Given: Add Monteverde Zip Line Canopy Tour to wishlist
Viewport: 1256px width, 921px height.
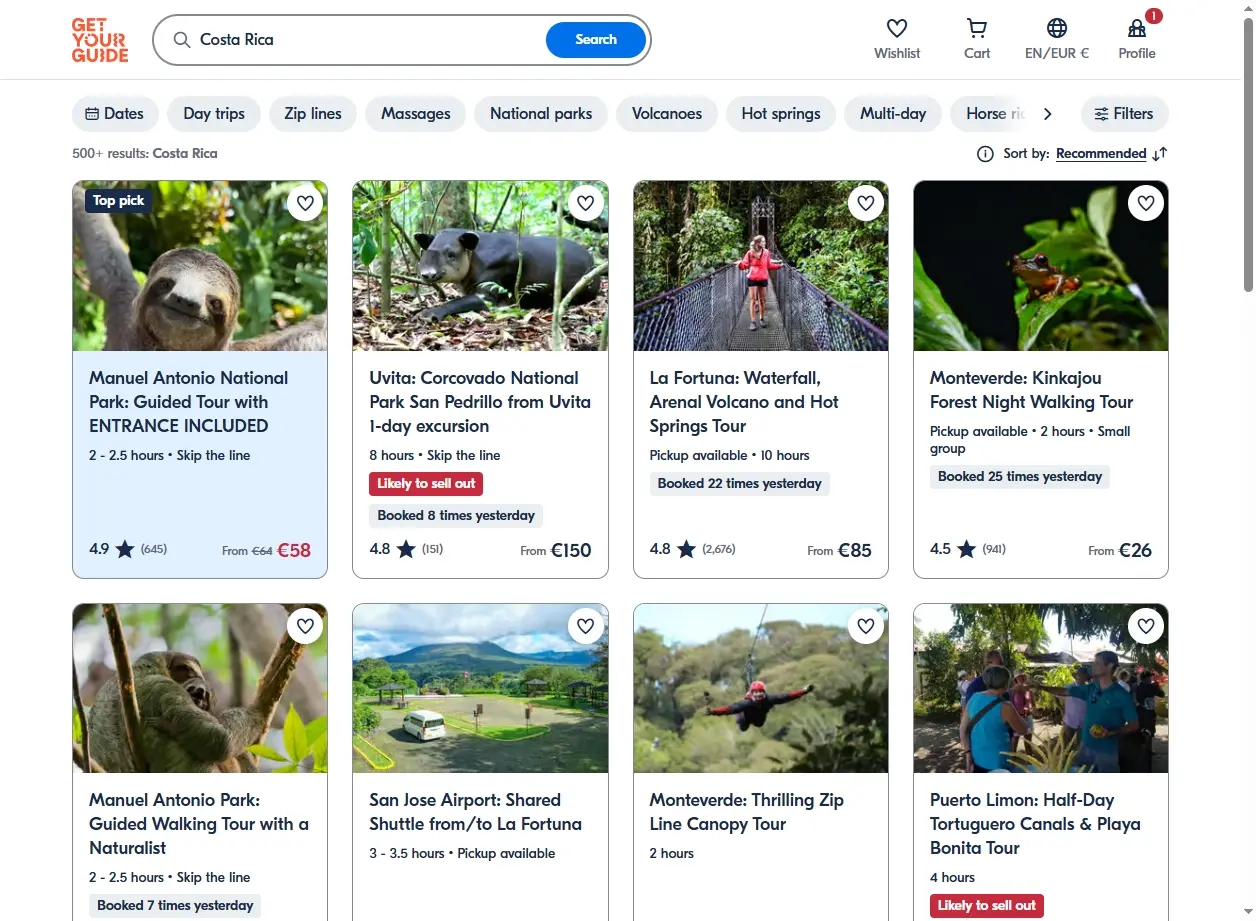Looking at the screenshot, I should click(x=866, y=626).
